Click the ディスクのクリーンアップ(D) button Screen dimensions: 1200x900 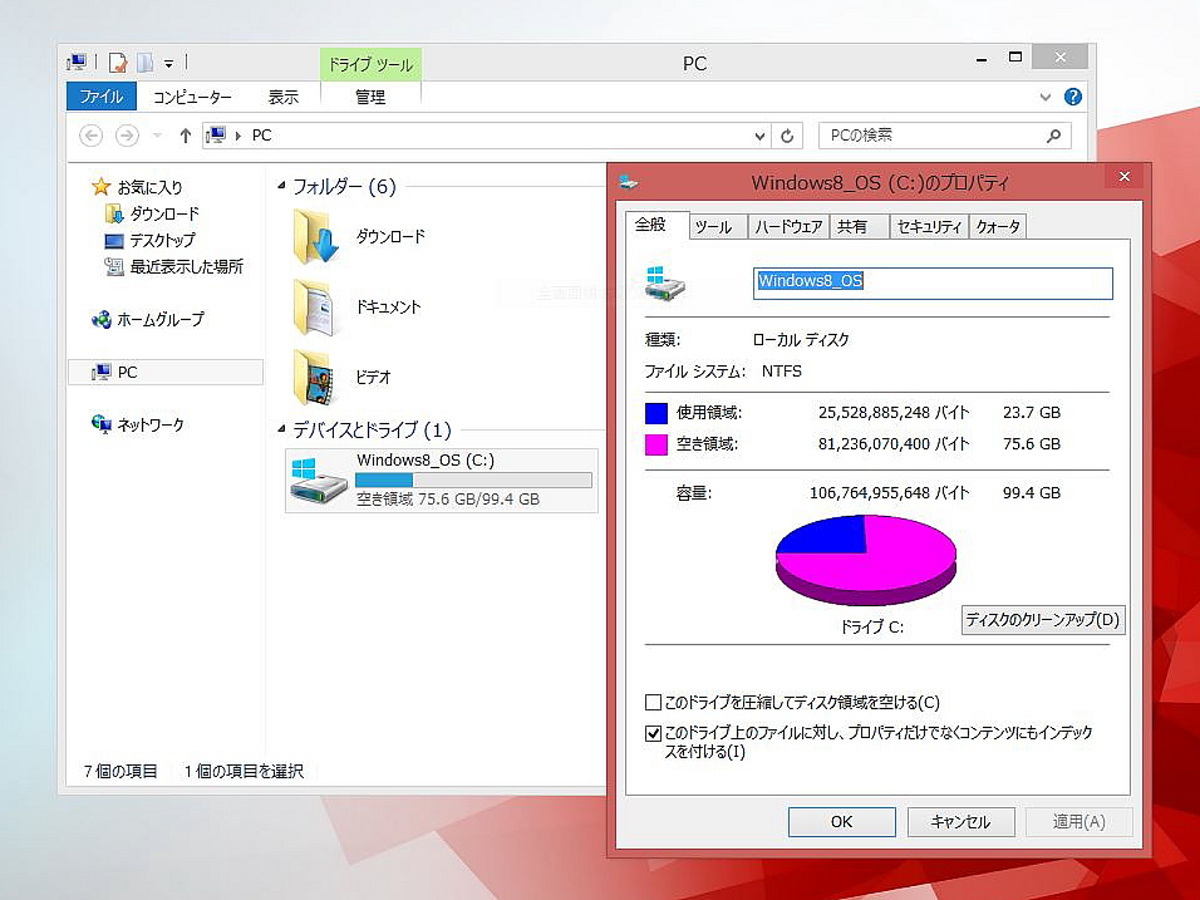pos(1043,620)
